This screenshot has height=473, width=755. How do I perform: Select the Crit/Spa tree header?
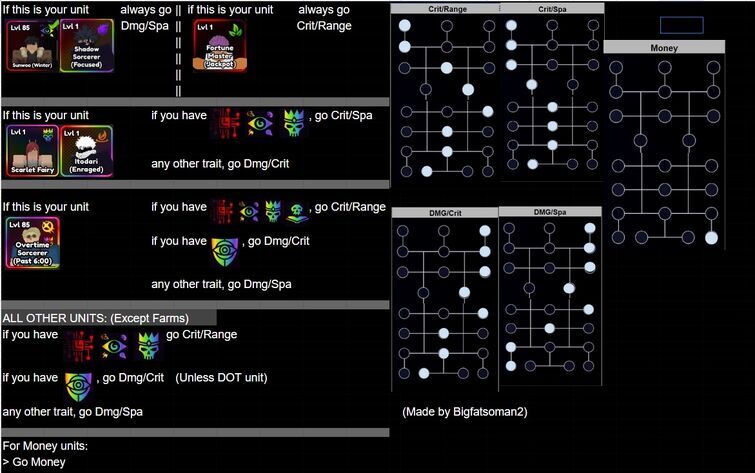point(552,9)
